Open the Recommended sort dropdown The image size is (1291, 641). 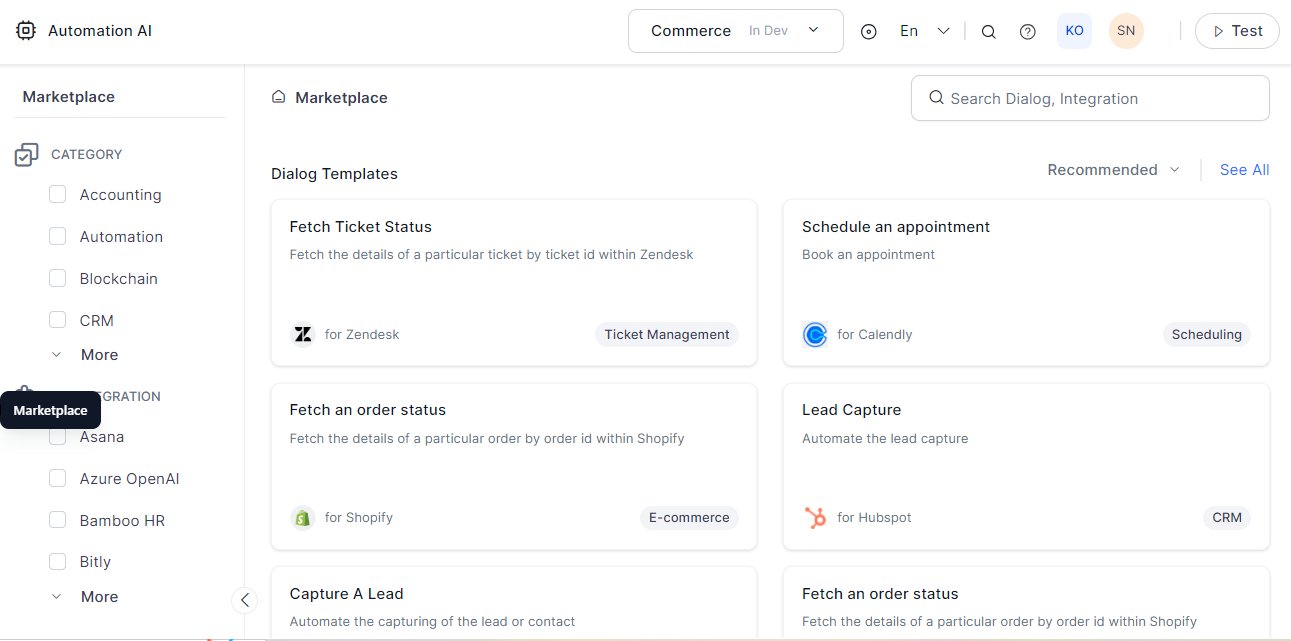click(x=1112, y=169)
